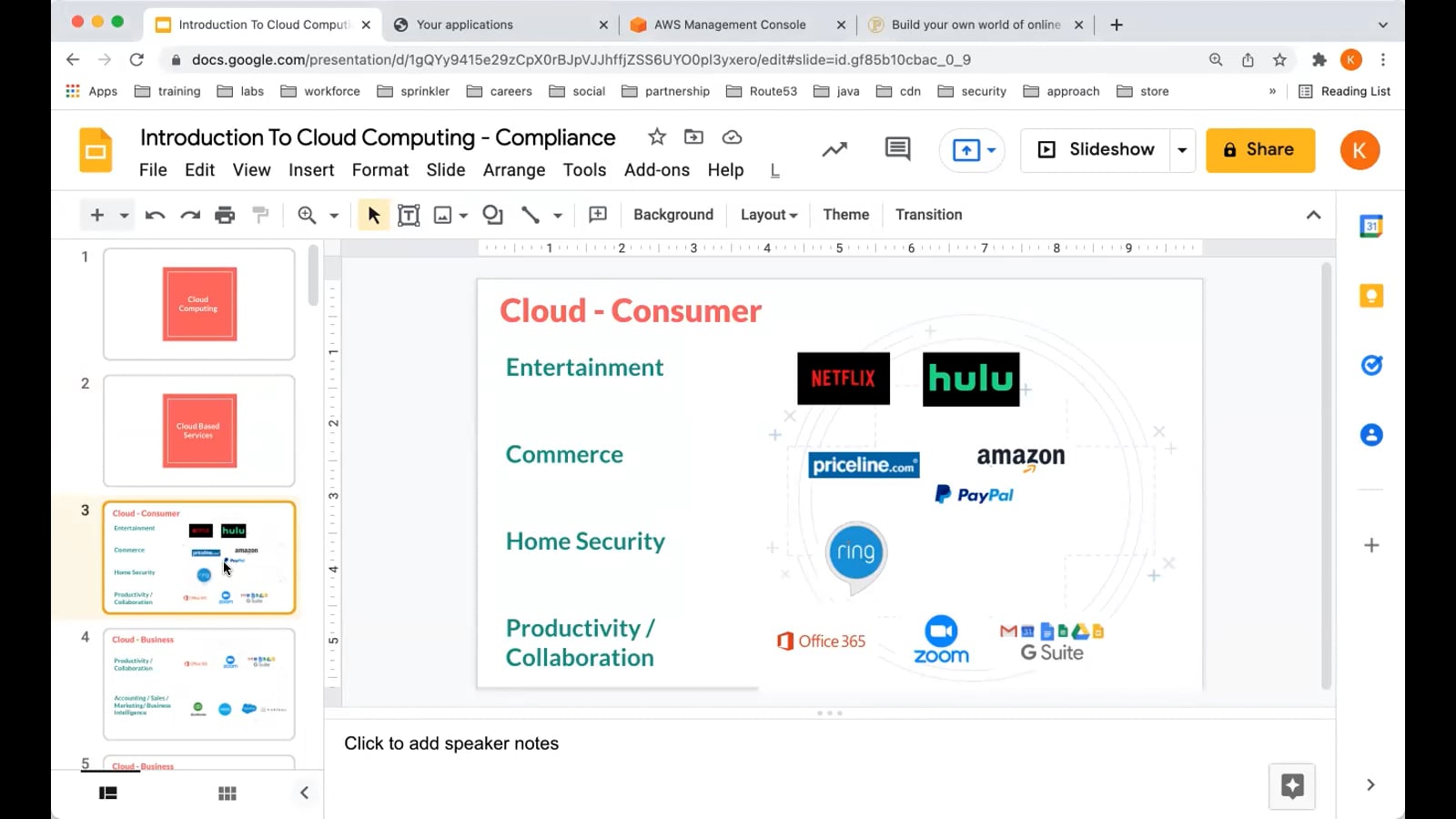Switch to filmstrip view

[108, 794]
